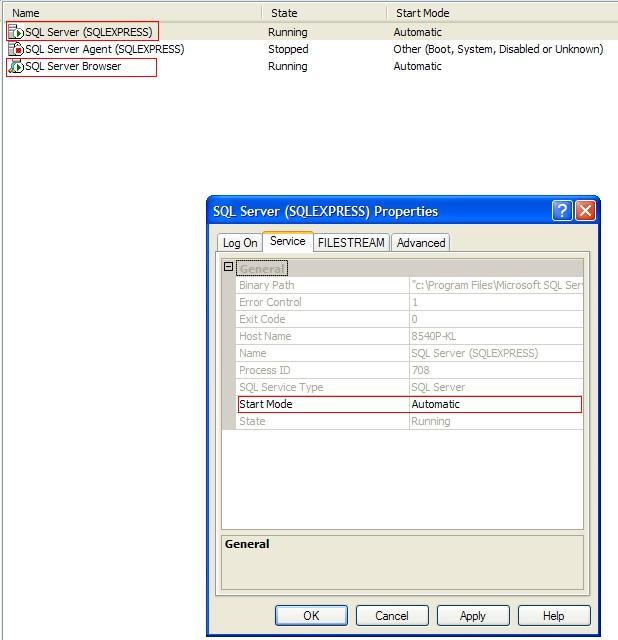Screen dimensions: 618x640
Task: Sort services by State column header
Action: [325, 13]
